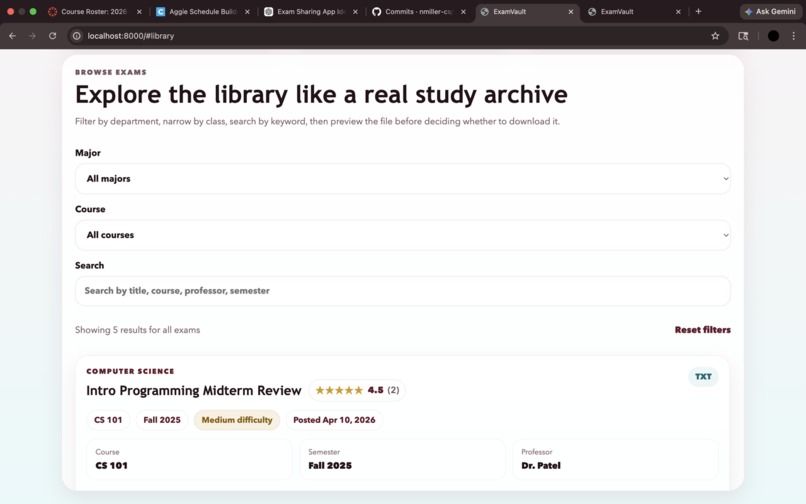Close the active ExamVault tab
Image resolution: width=806 pixels, height=504 pixels.
571,11
